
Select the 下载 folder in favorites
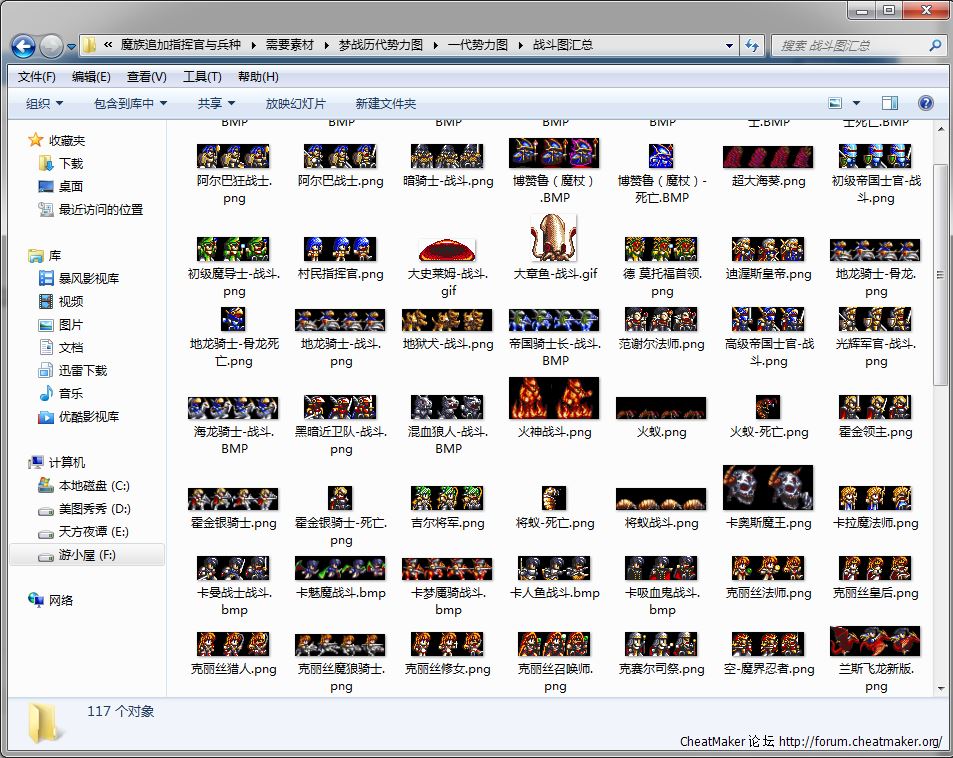point(70,163)
